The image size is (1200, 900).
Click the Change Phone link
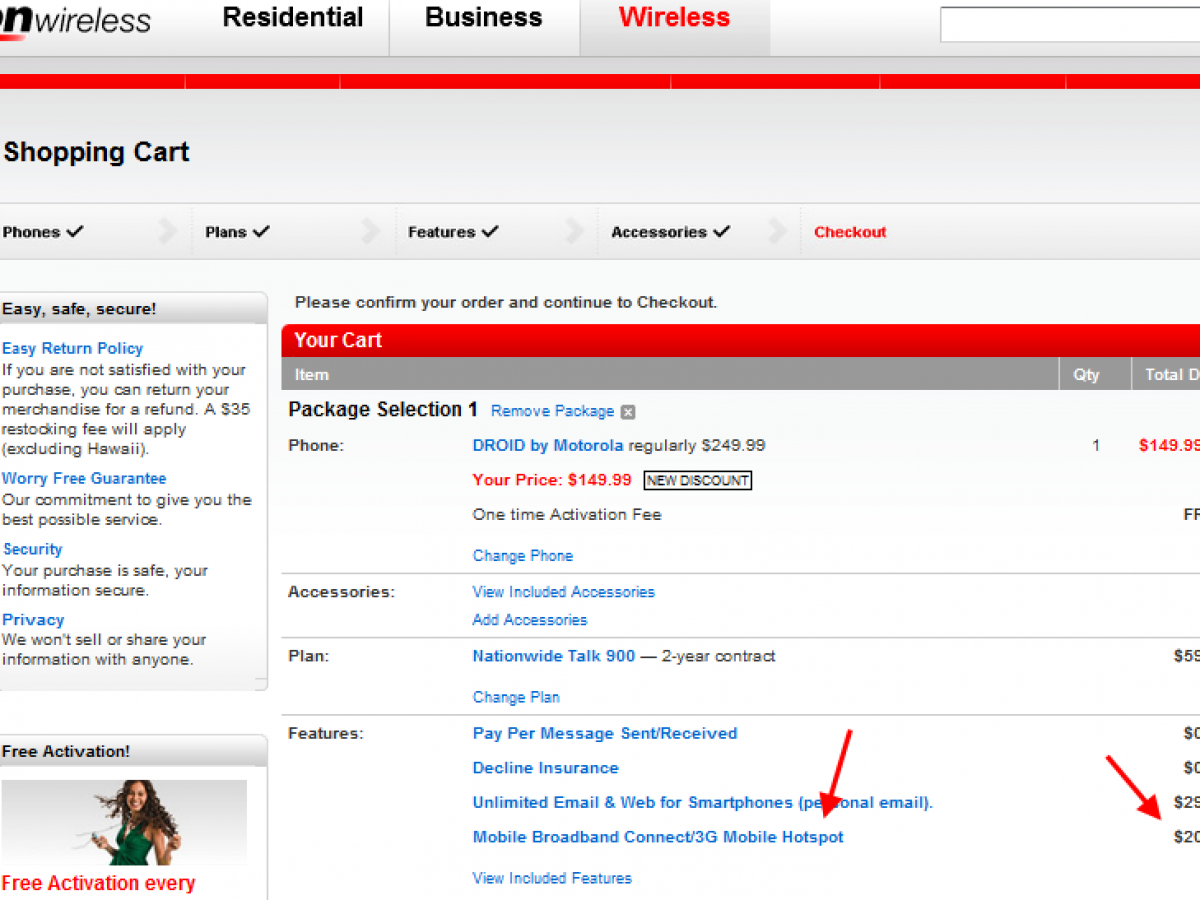522,556
